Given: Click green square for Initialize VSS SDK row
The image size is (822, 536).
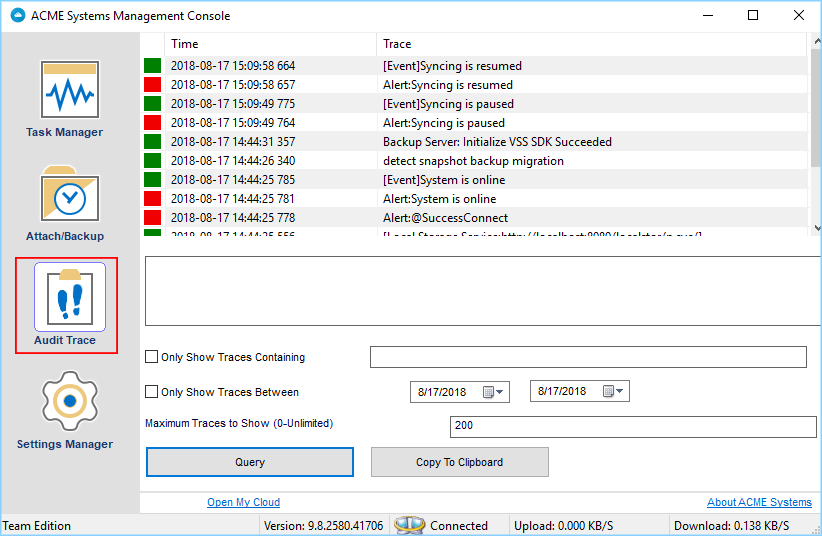Looking at the screenshot, I should (153, 142).
